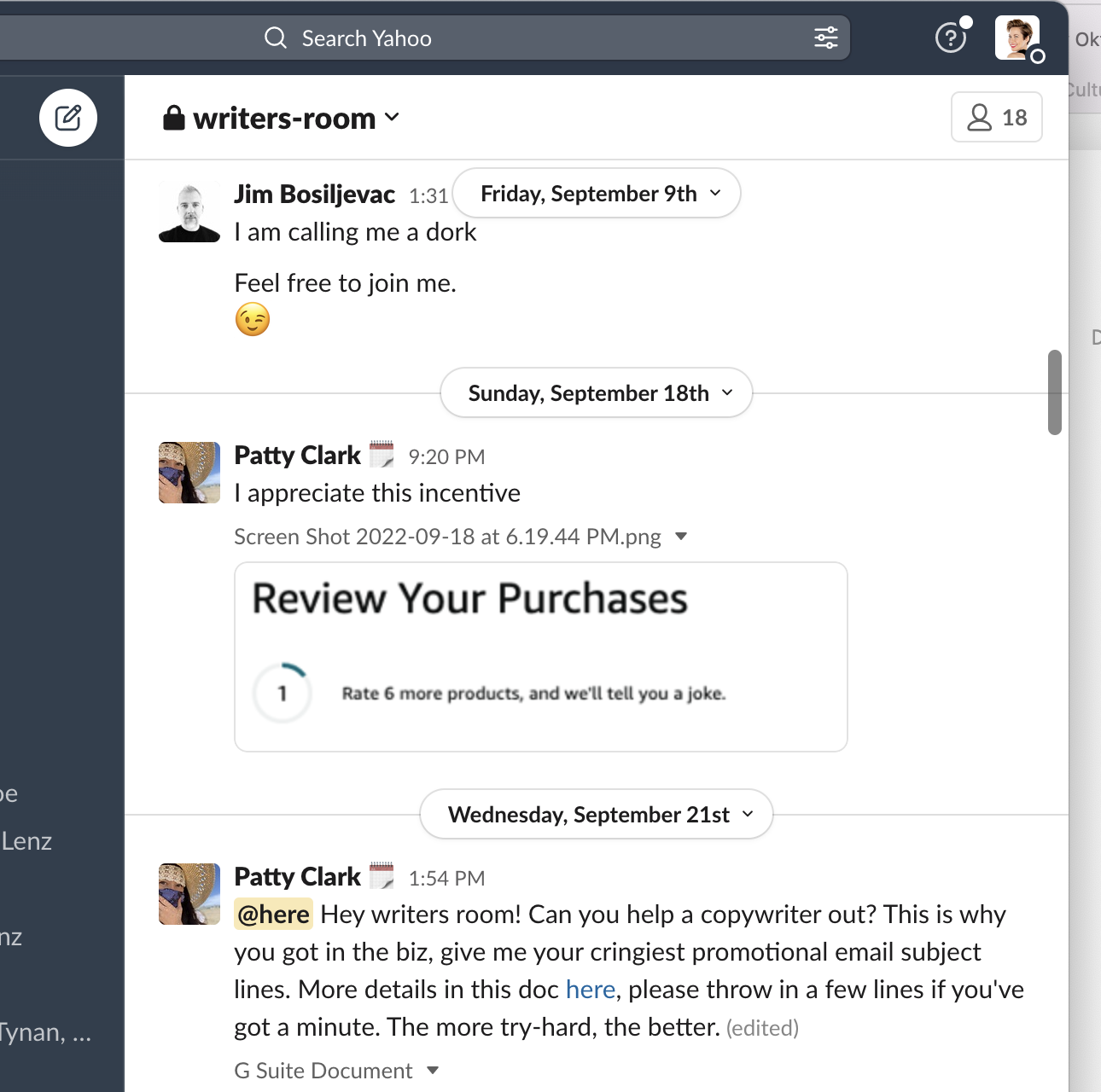Collapse the G Suite Document attachment

[433, 1071]
